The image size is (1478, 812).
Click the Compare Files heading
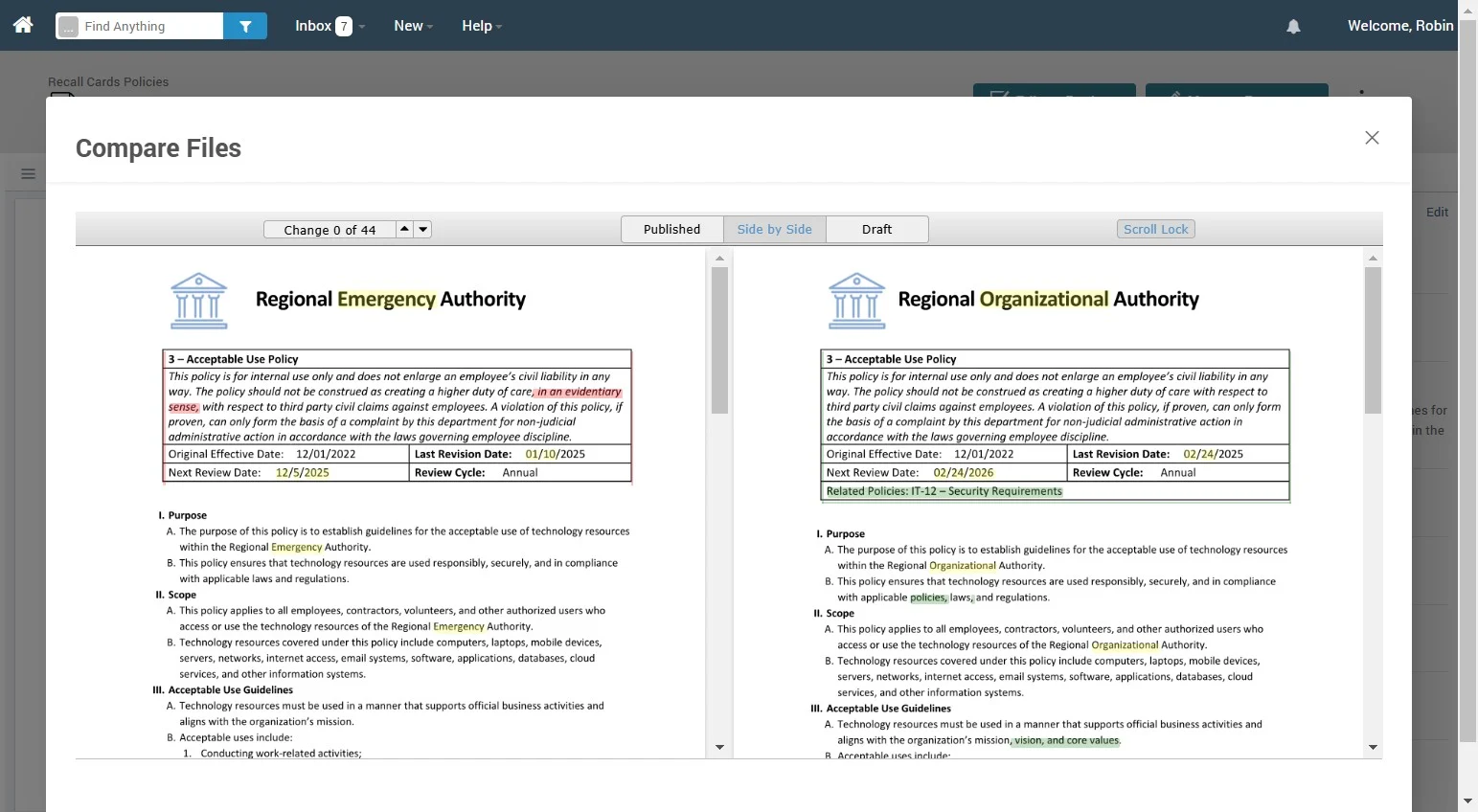158,148
